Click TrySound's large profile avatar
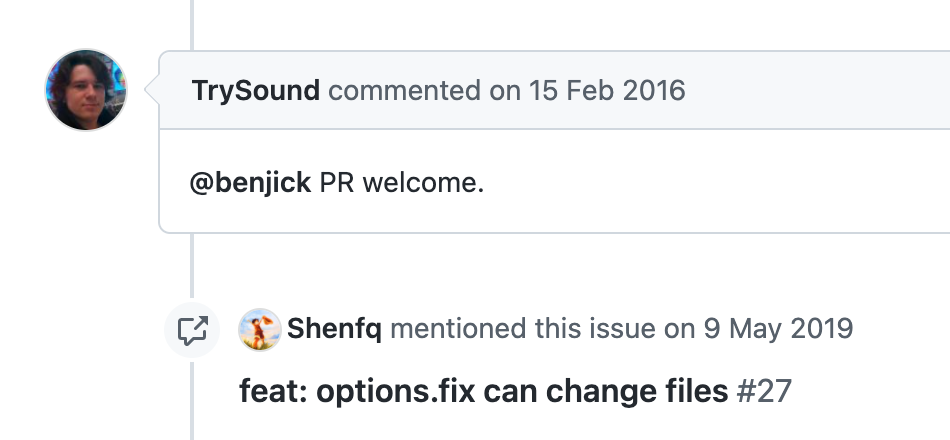Viewport: 950px width, 440px height. click(86, 89)
